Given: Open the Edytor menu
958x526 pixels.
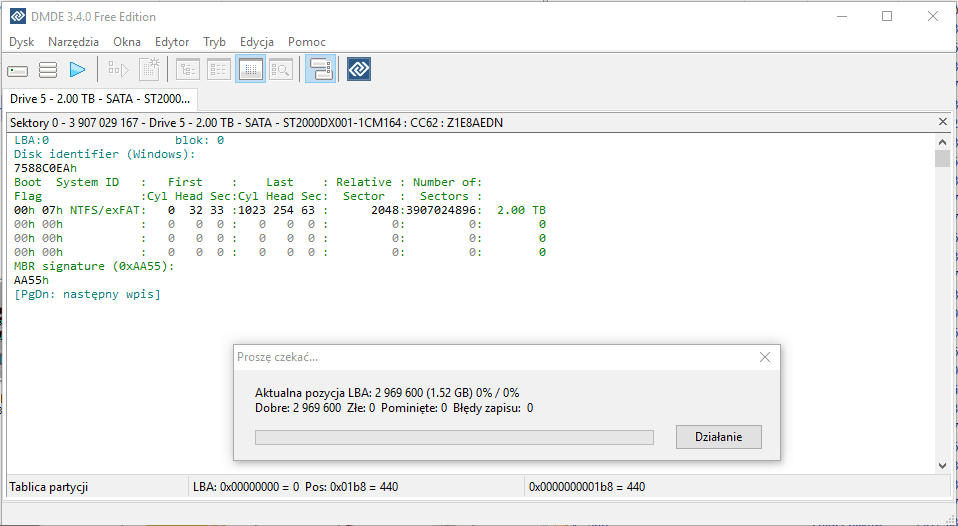Looking at the screenshot, I should click(x=172, y=42).
